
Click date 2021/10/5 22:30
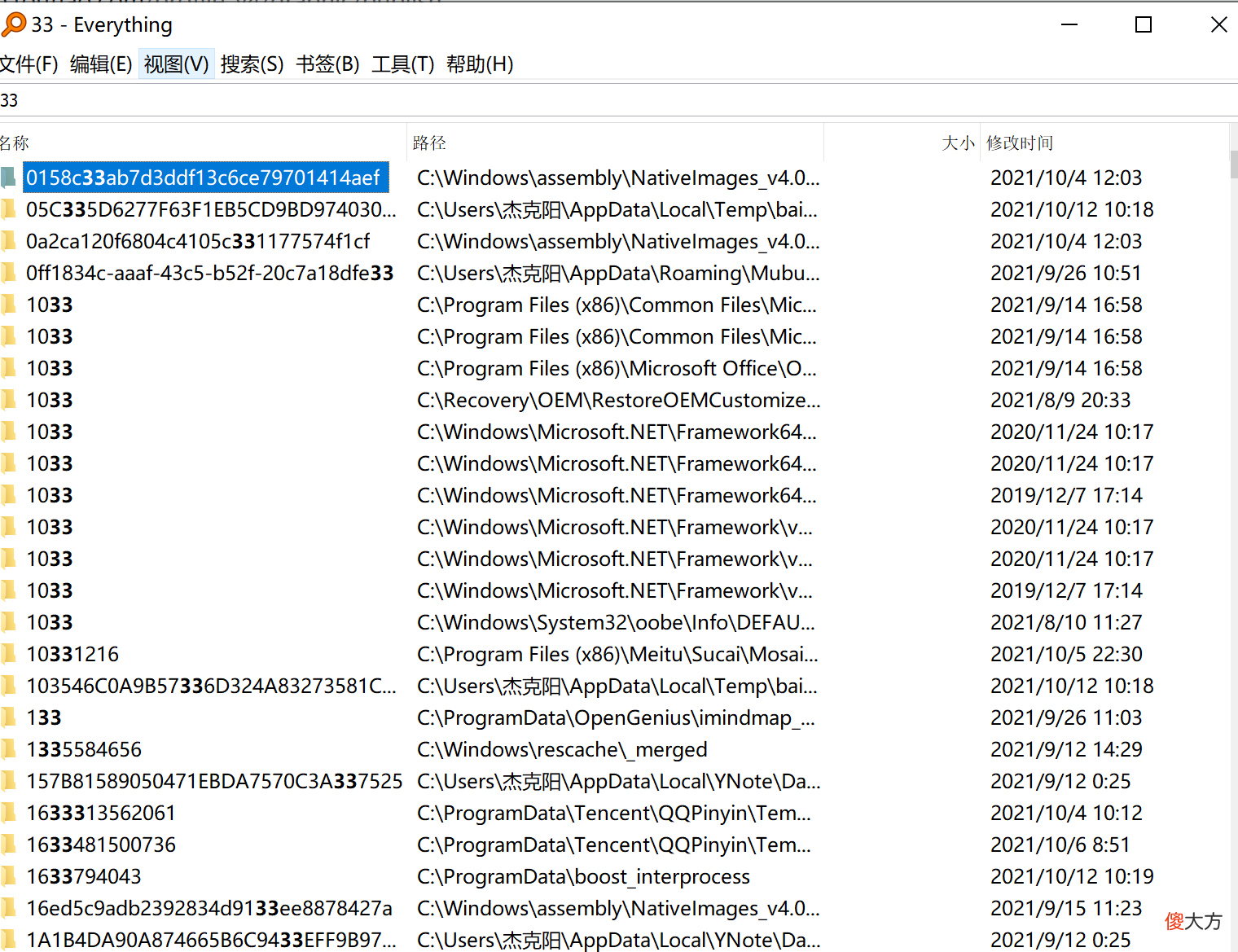coord(1066,654)
